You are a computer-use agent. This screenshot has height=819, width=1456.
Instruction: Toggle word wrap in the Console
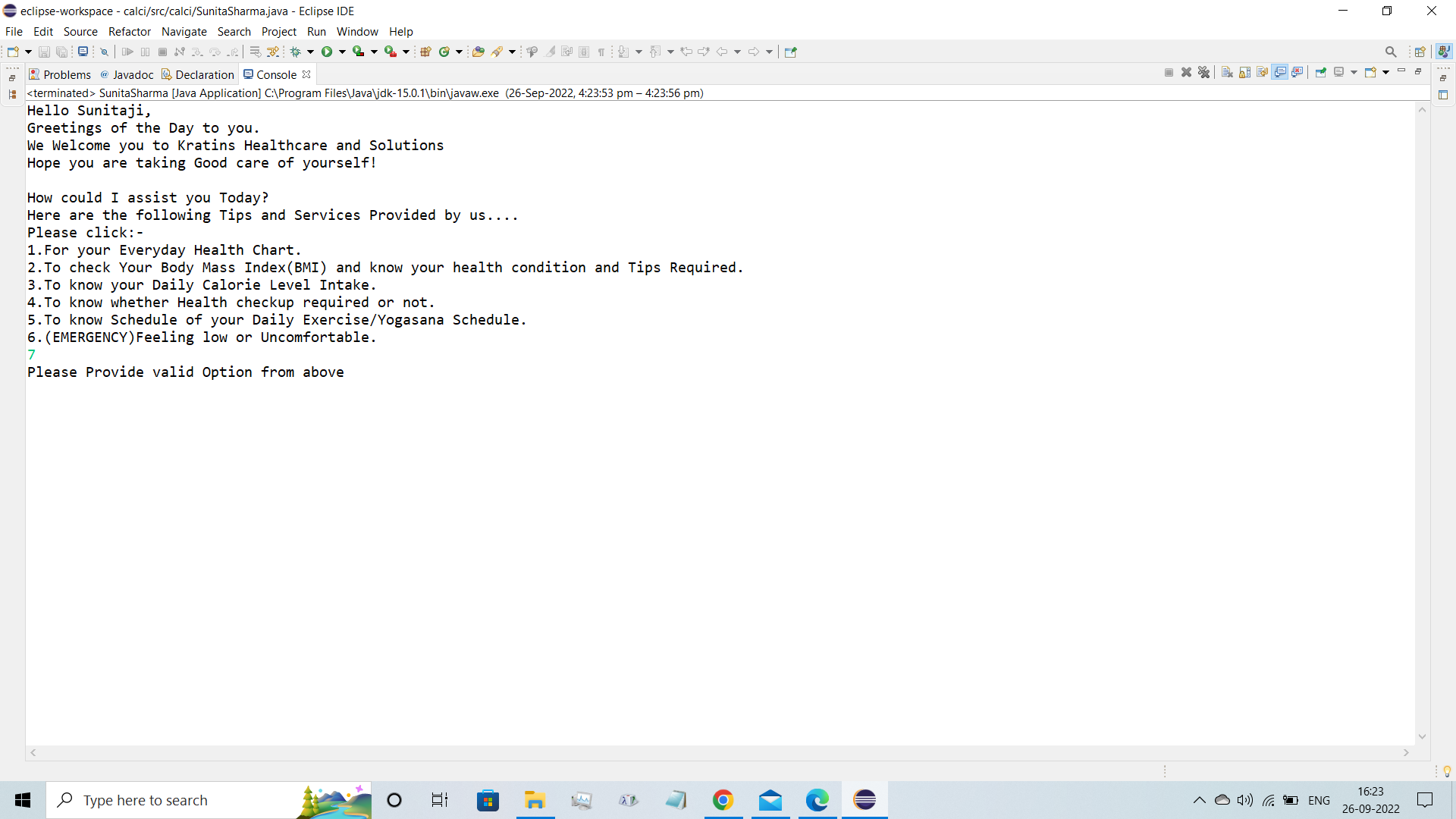(x=1263, y=71)
